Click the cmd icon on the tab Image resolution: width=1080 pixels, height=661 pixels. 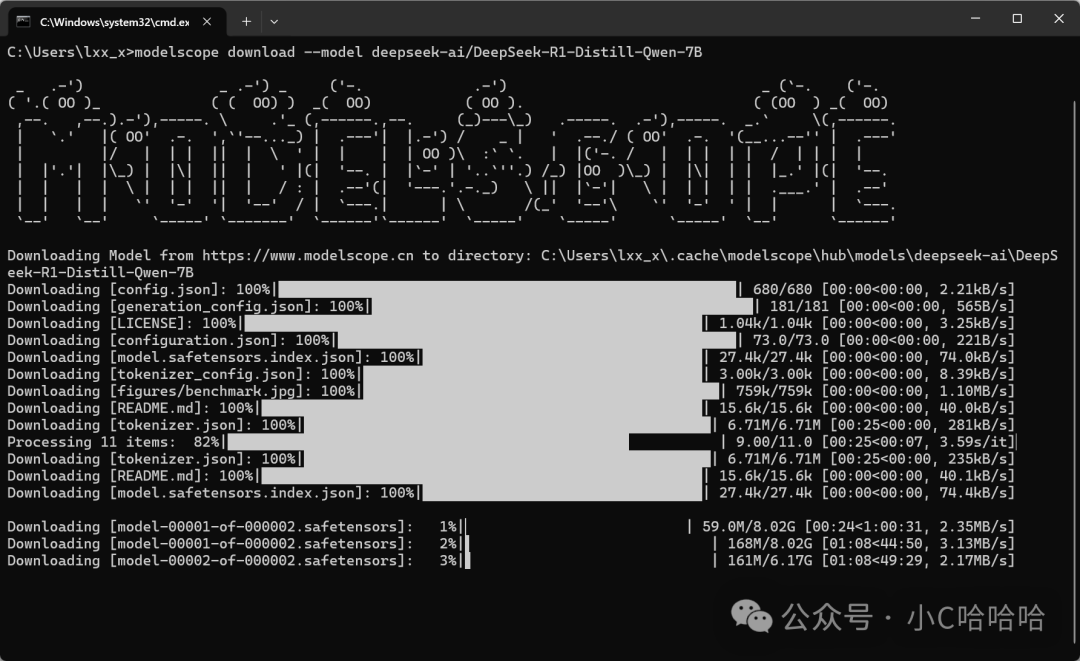point(23,21)
